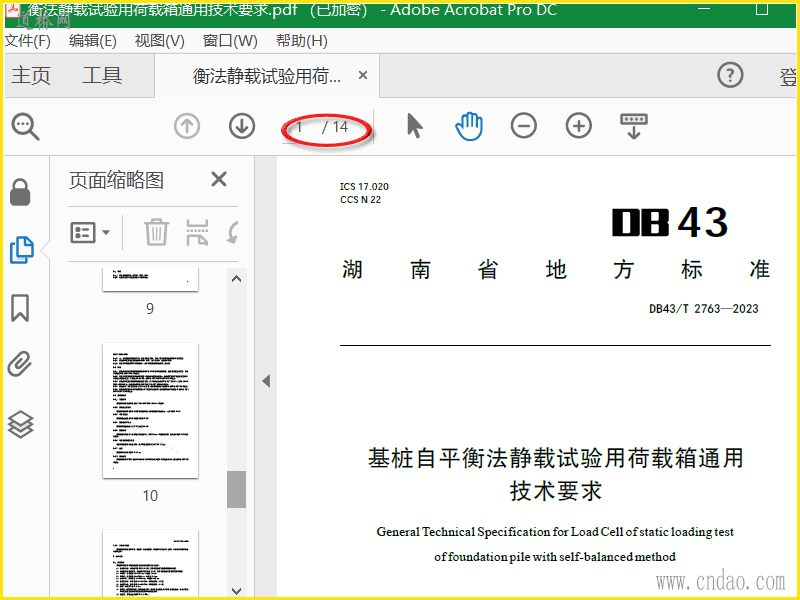The height and width of the screenshot is (600, 800).
Task: Zoom in with the plus button
Action: tap(579, 126)
